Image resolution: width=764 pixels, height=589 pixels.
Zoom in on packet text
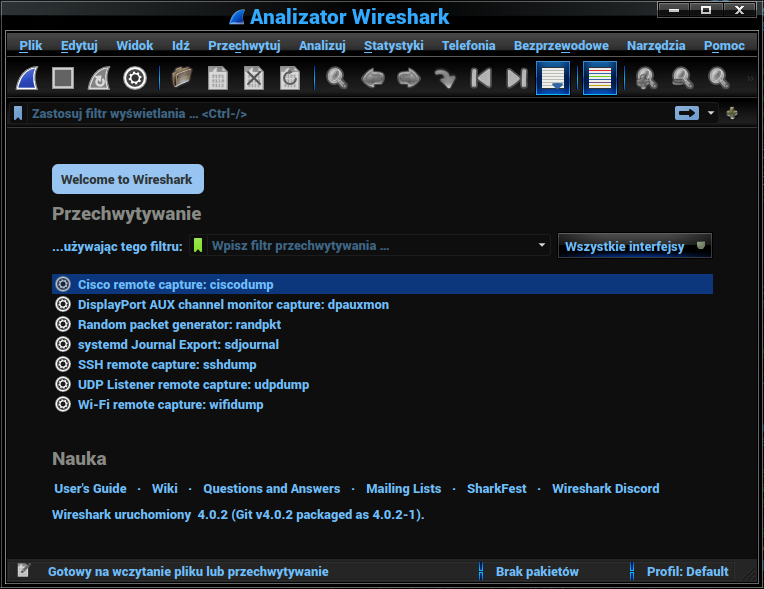coord(647,78)
